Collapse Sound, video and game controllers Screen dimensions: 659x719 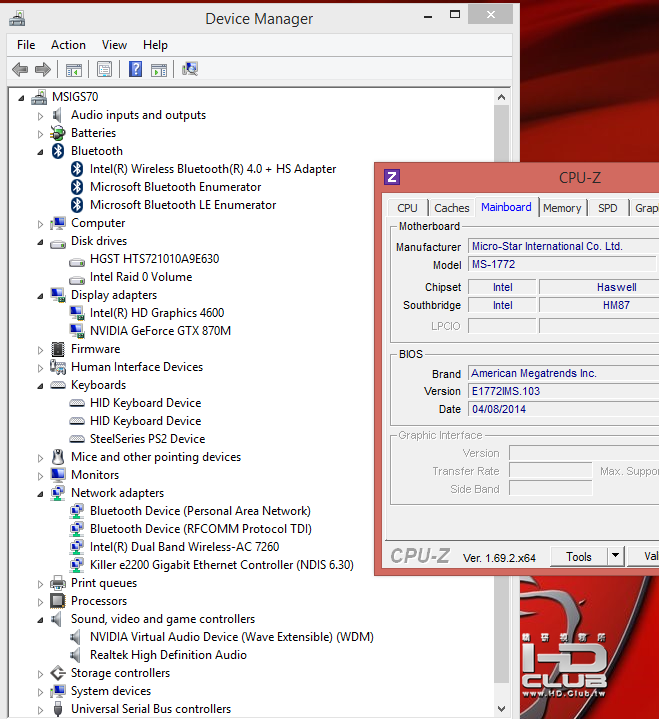tap(40, 619)
